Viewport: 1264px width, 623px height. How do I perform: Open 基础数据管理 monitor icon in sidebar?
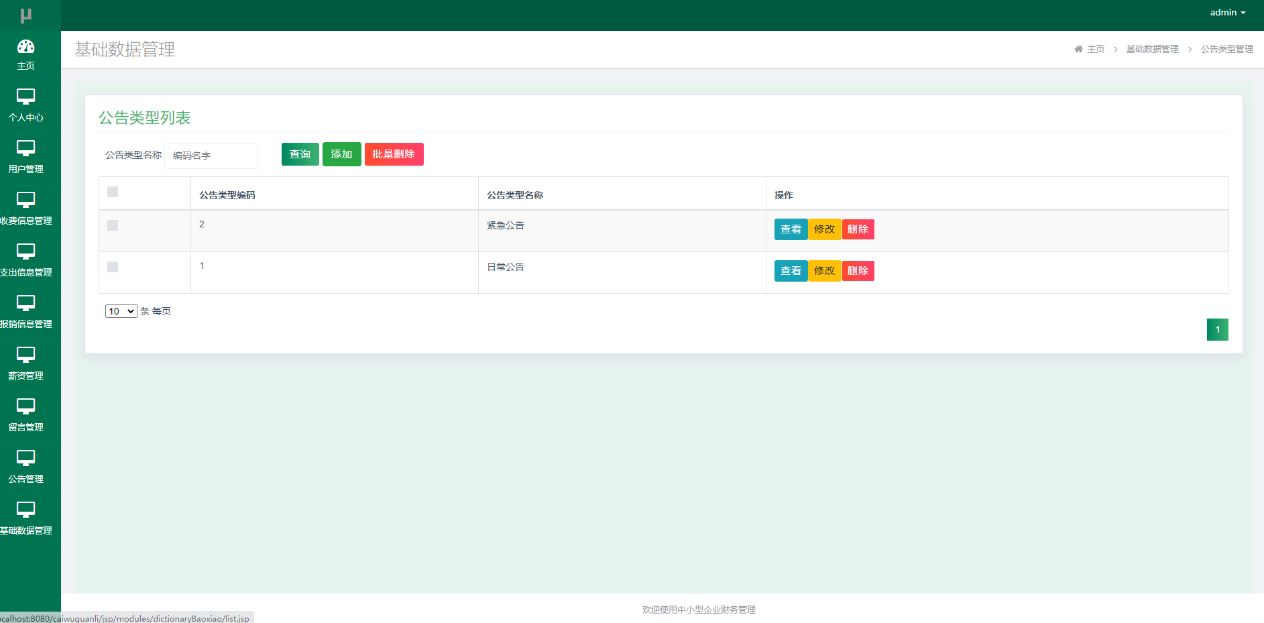click(26, 510)
